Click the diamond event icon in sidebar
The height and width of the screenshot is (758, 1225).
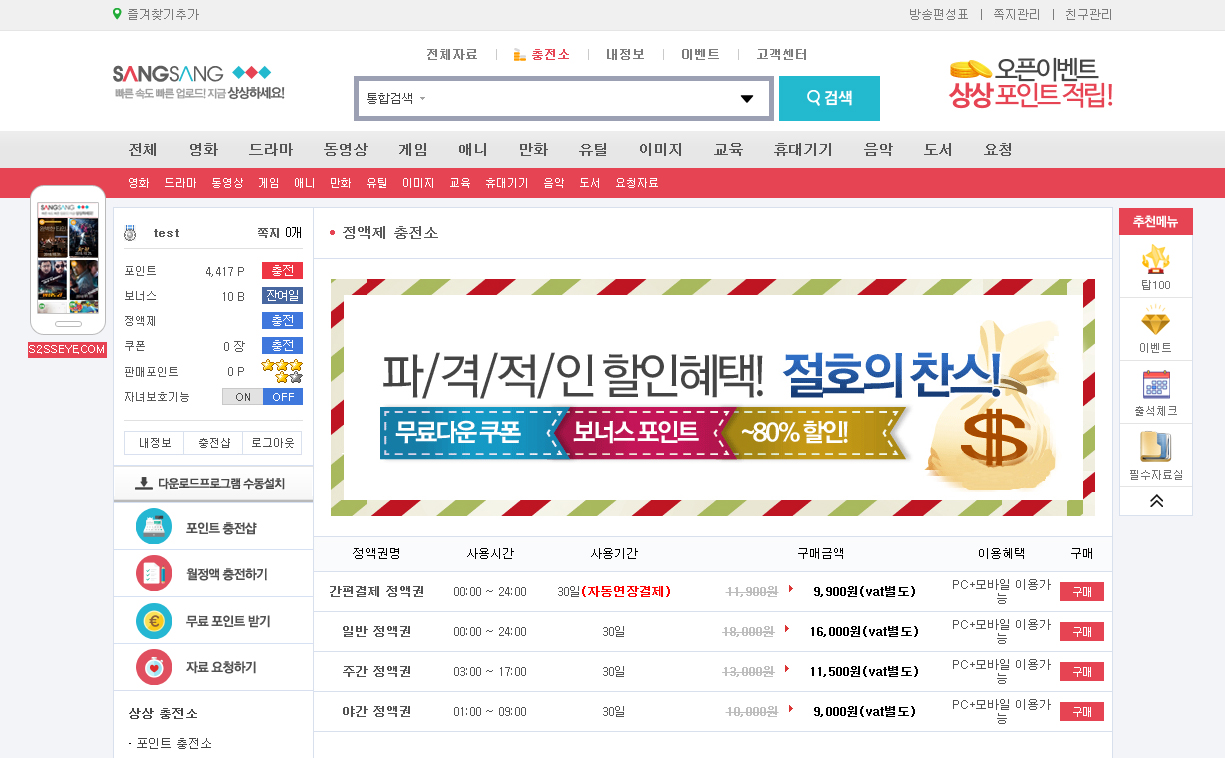1155,323
